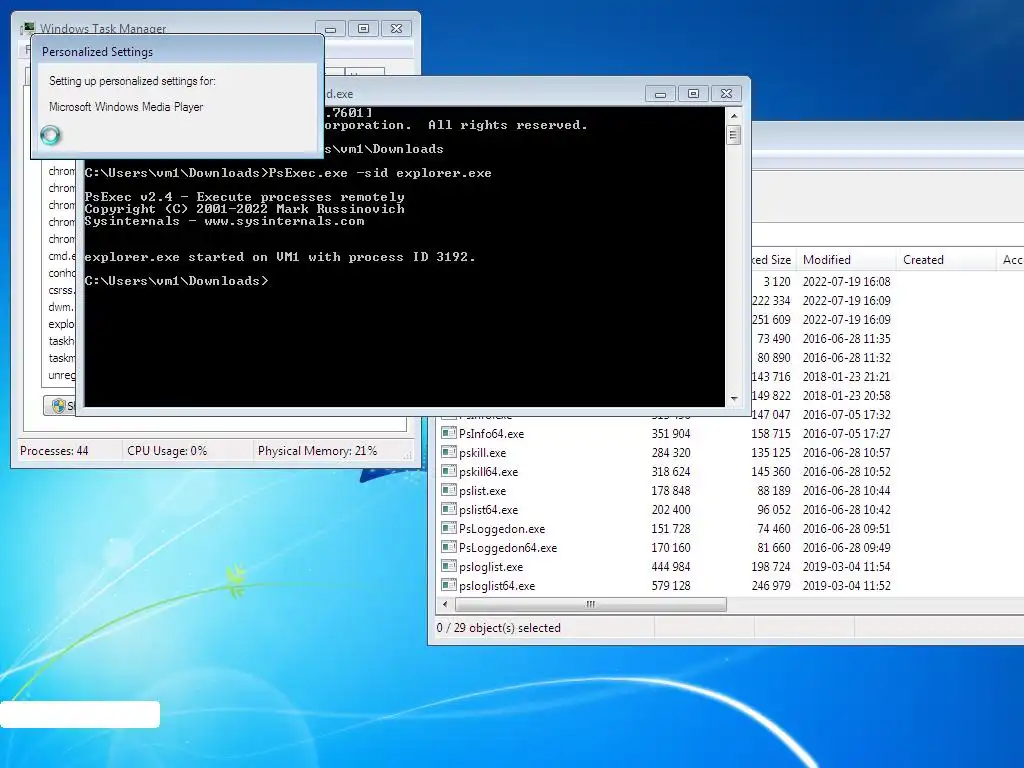Click the packed size '74 460' of PsLoggedon.exe

pyautogui.click(x=774, y=528)
